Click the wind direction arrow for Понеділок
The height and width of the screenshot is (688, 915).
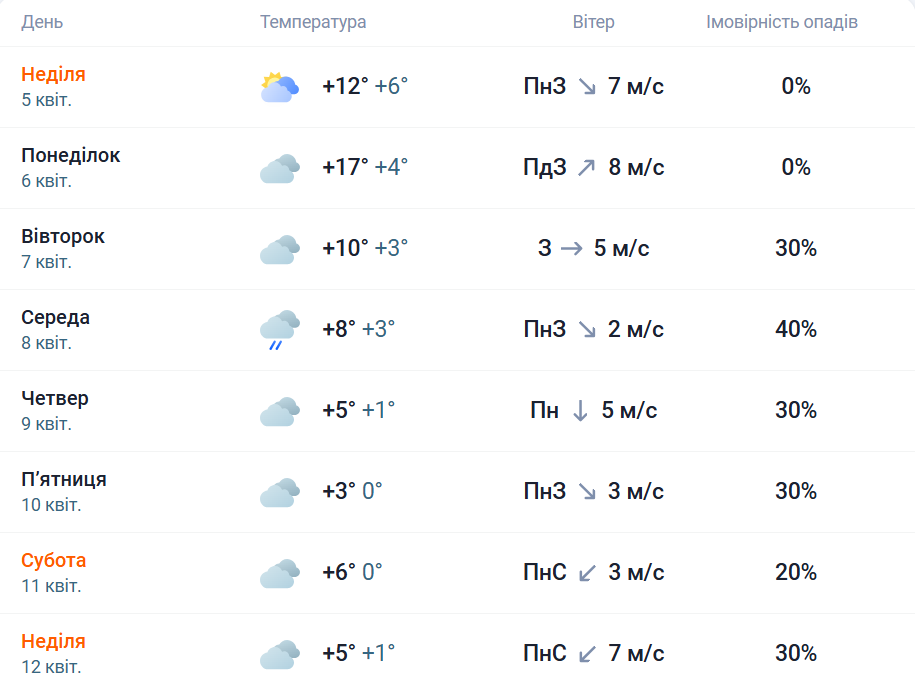click(x=586, y=168)
